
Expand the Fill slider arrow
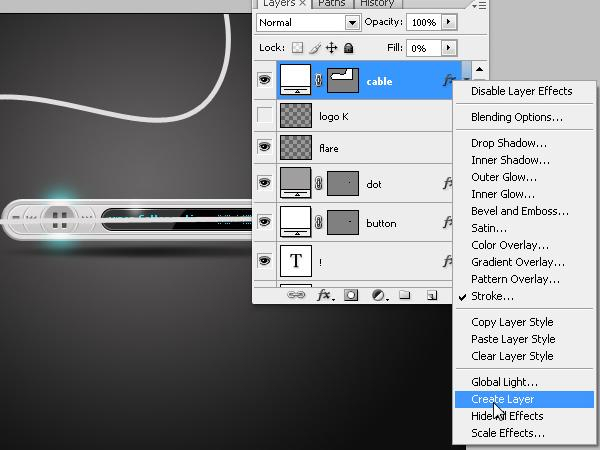pos(449,48)
